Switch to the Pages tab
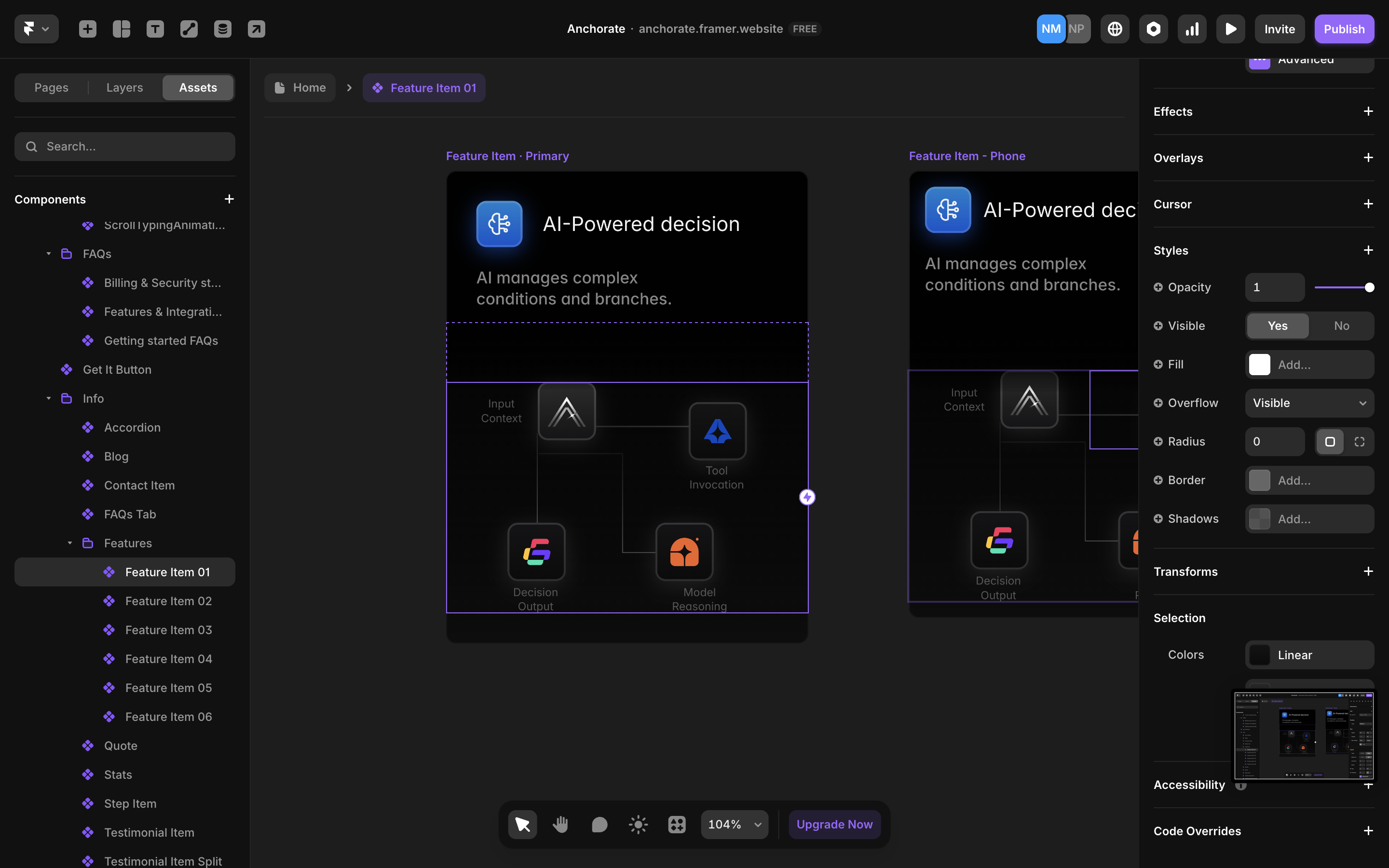The image size is (1389, 868). (51, 87)
